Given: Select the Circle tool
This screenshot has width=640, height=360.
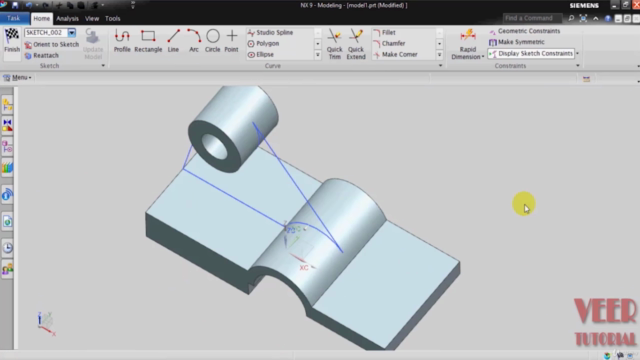Looking at the screenshot, I should tap(213, 41).
